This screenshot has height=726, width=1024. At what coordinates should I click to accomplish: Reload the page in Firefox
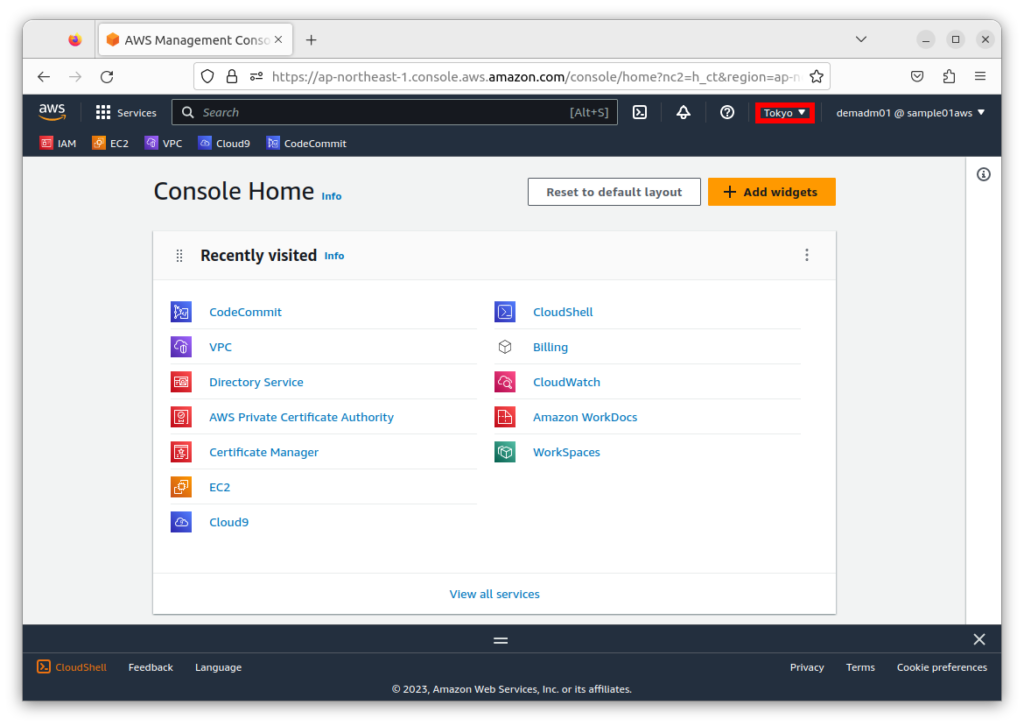coord(107,76)
